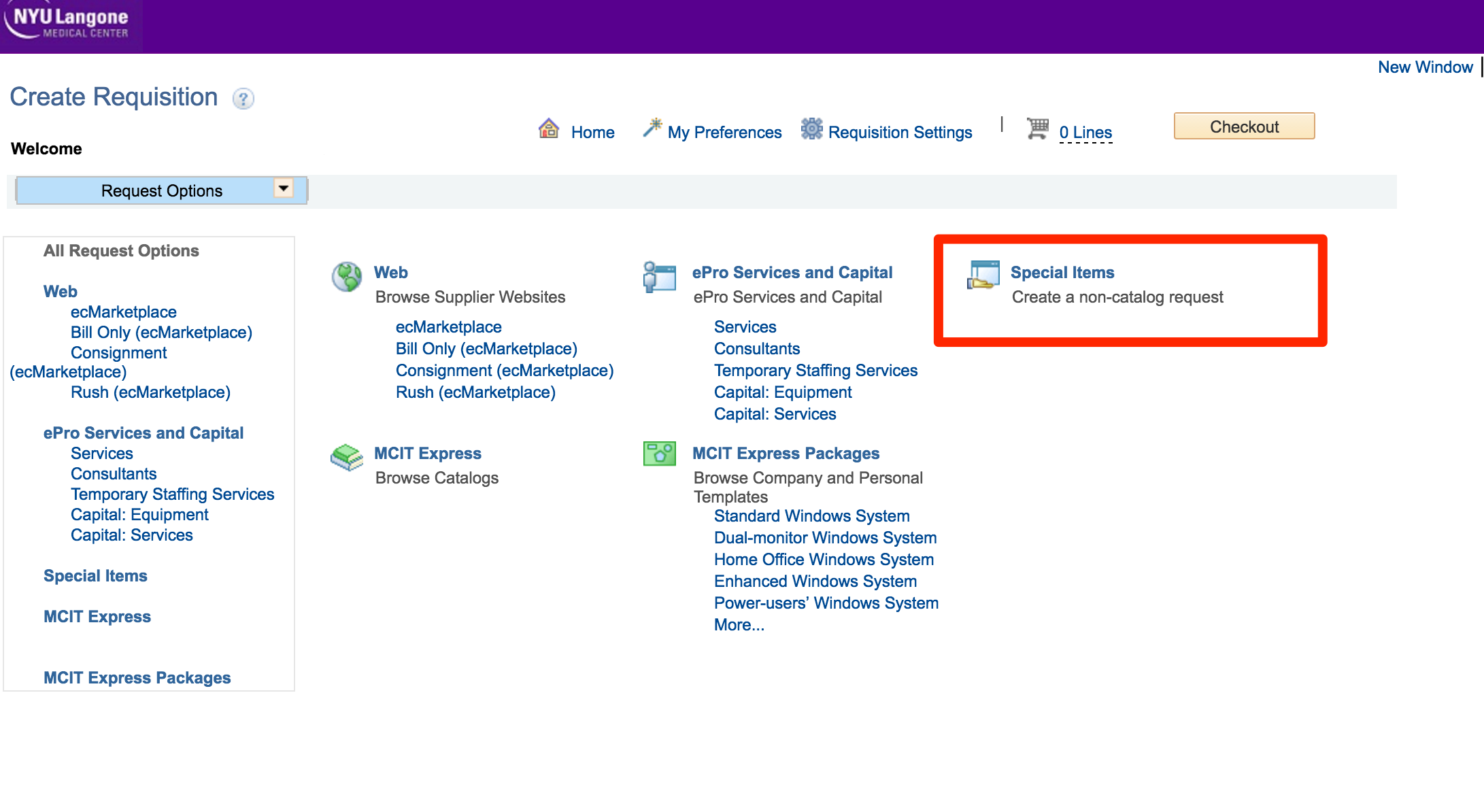1484x812 pixels.
Task: Select Capital: Services in main panel
Action: click(775, 414)
